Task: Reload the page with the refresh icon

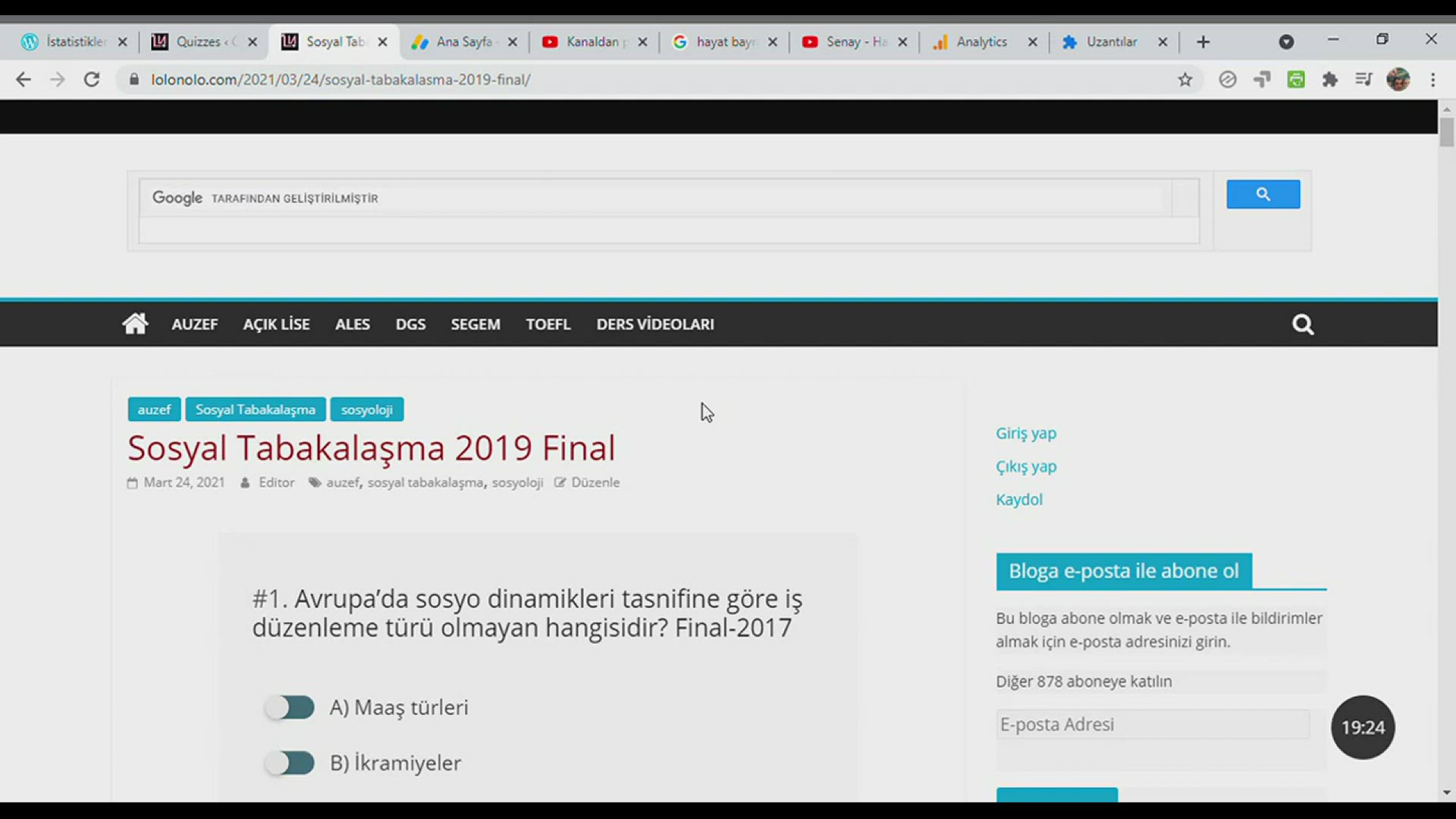Action: tap(92, 80)
